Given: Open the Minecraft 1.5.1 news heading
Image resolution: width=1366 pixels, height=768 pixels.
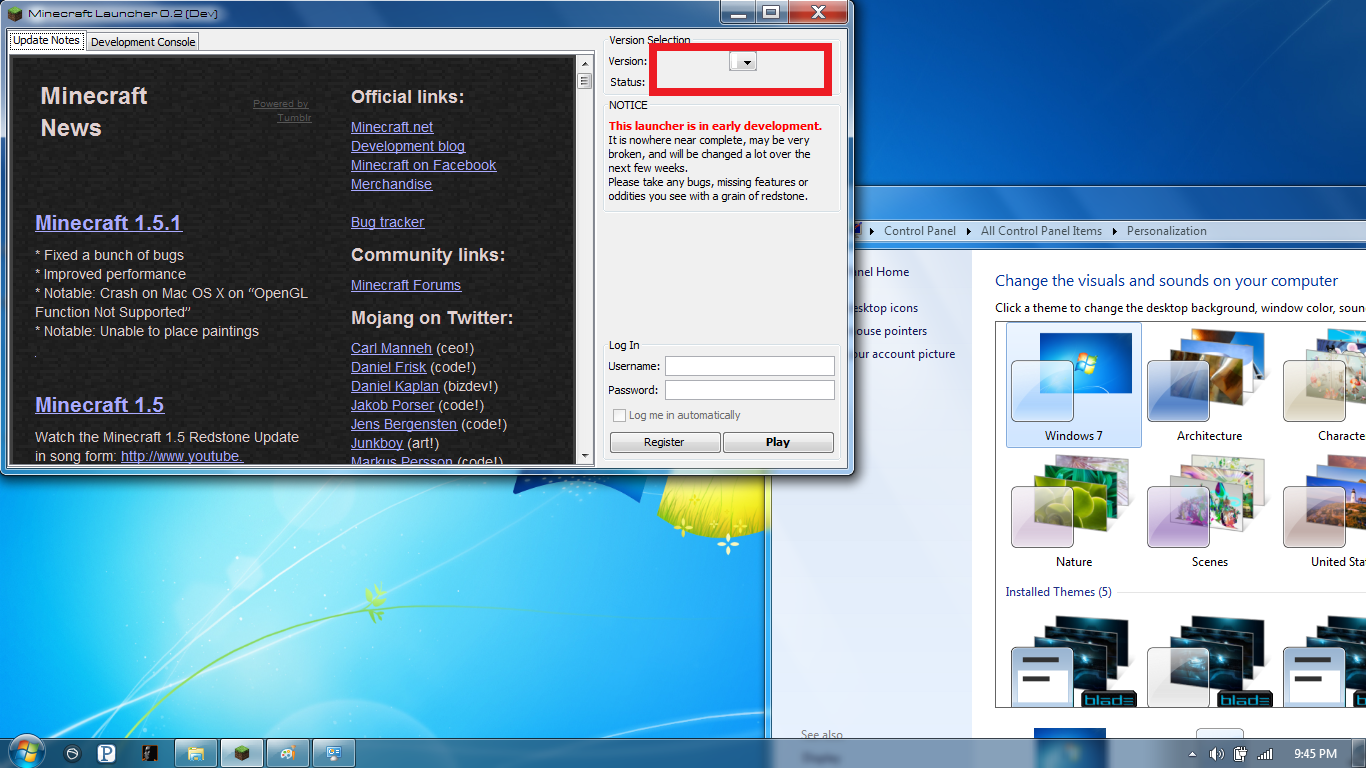Looking at the screenshot, I should 108,223.
